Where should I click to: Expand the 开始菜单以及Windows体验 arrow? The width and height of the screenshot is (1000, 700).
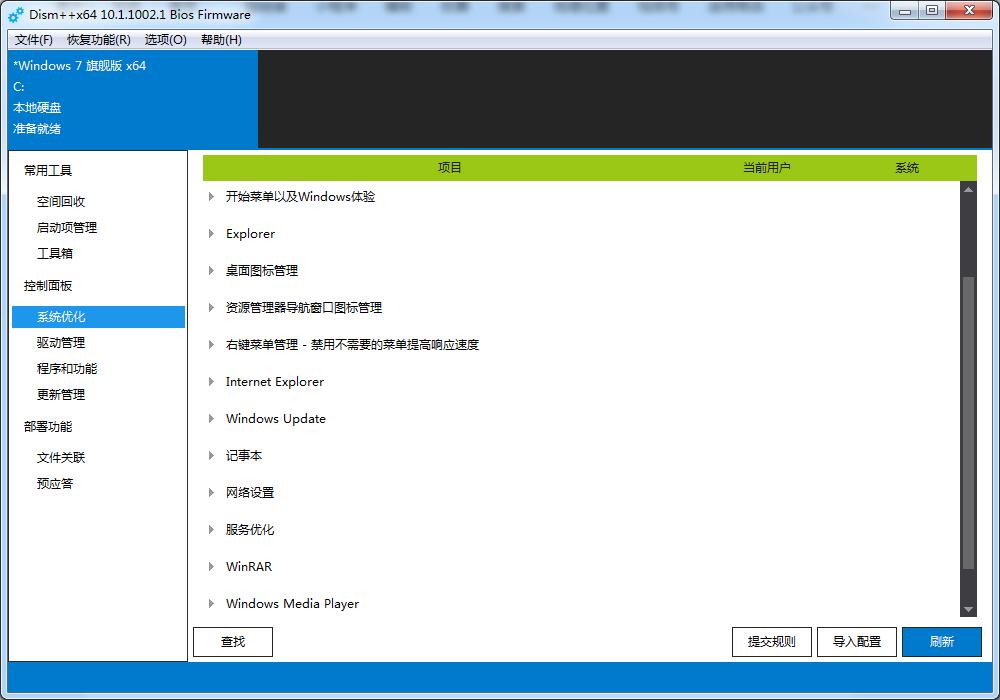pyautogui.click(x=211, y=196)
